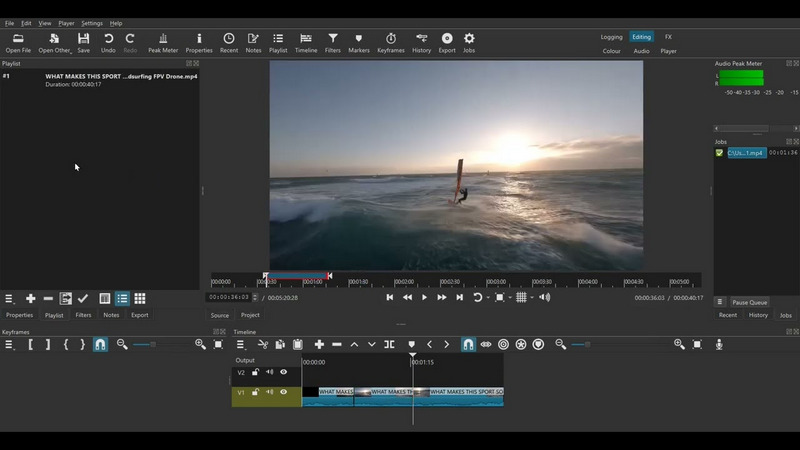800x450 pixels.
Task: Open the Keyframes panel menu
Action: [9, 344]
